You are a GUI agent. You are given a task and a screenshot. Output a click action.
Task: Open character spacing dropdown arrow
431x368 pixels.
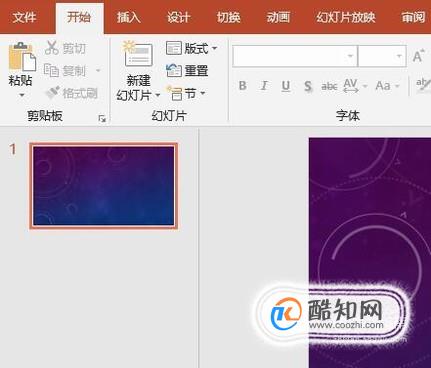point(365,86)
